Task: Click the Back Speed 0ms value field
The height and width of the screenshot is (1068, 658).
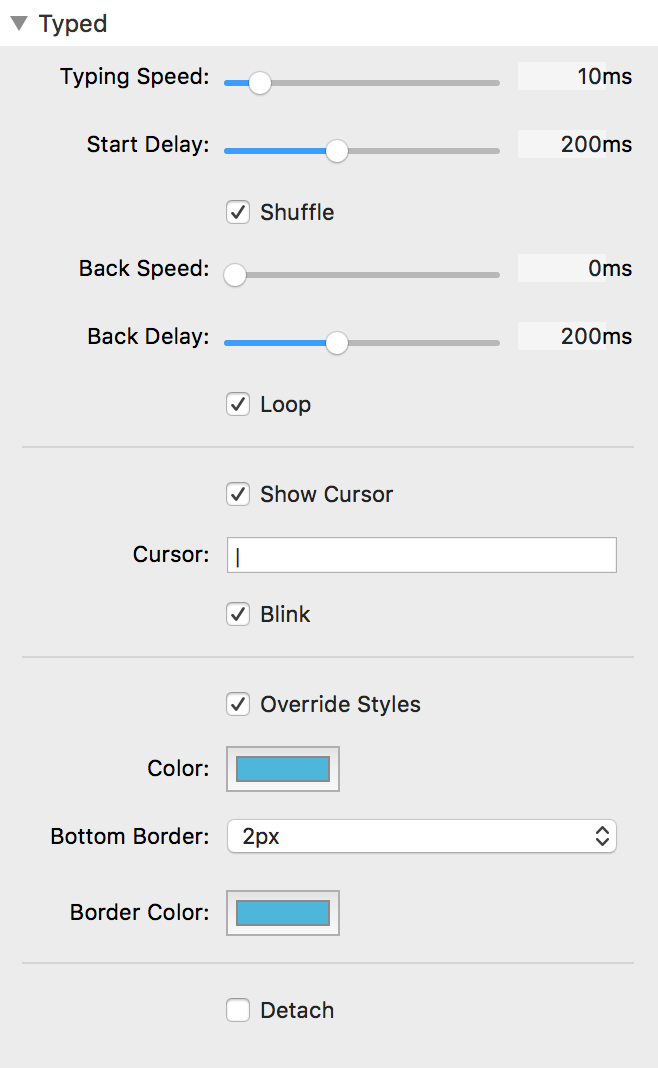Action: [575, 268]
